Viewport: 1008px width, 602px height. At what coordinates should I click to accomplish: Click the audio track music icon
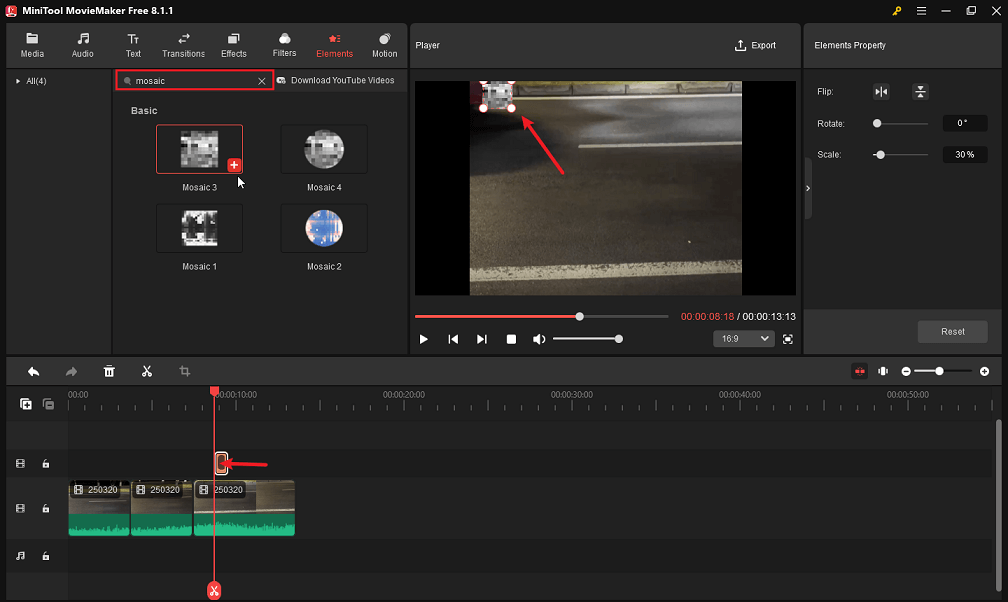coord(21,556)
